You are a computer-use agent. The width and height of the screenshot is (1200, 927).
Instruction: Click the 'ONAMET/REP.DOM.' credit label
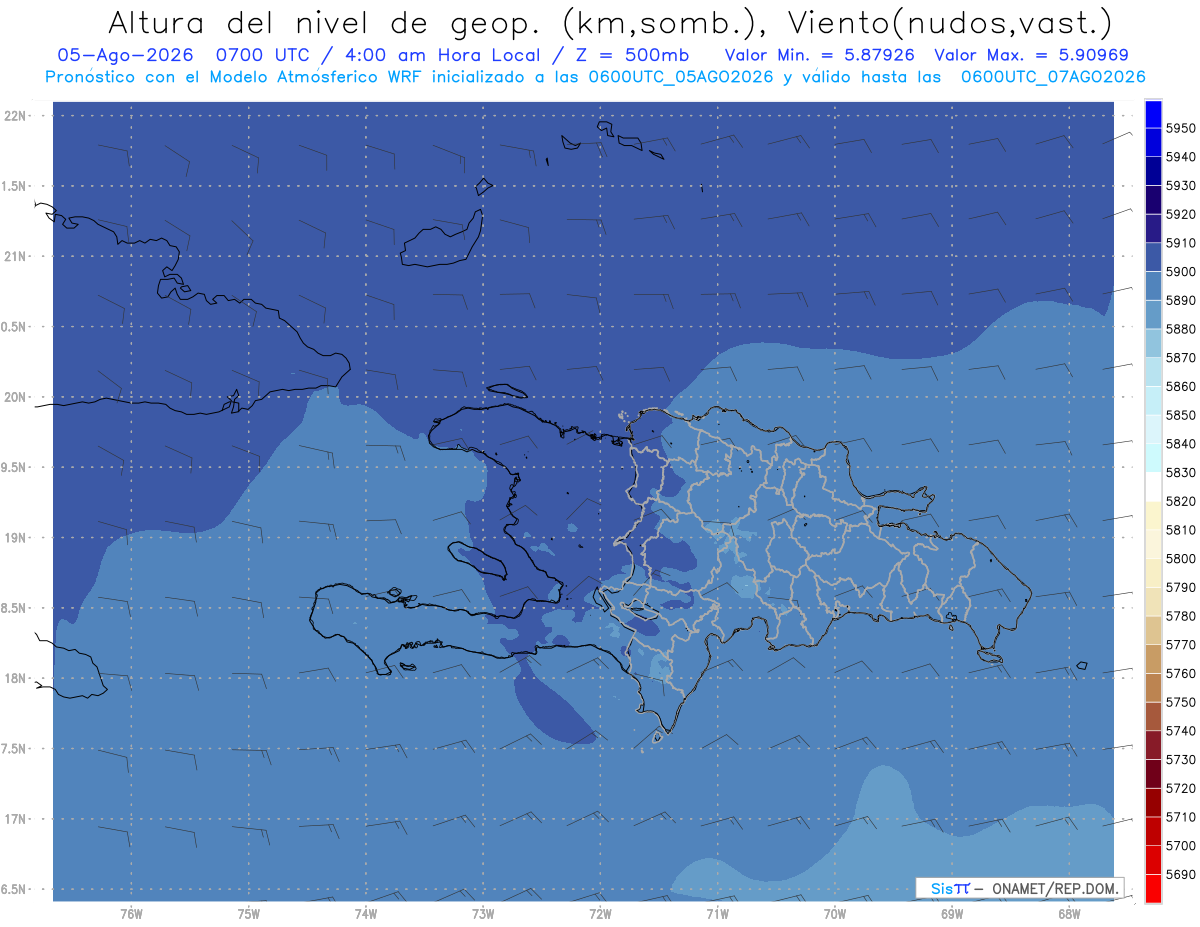coord(1056,887)
